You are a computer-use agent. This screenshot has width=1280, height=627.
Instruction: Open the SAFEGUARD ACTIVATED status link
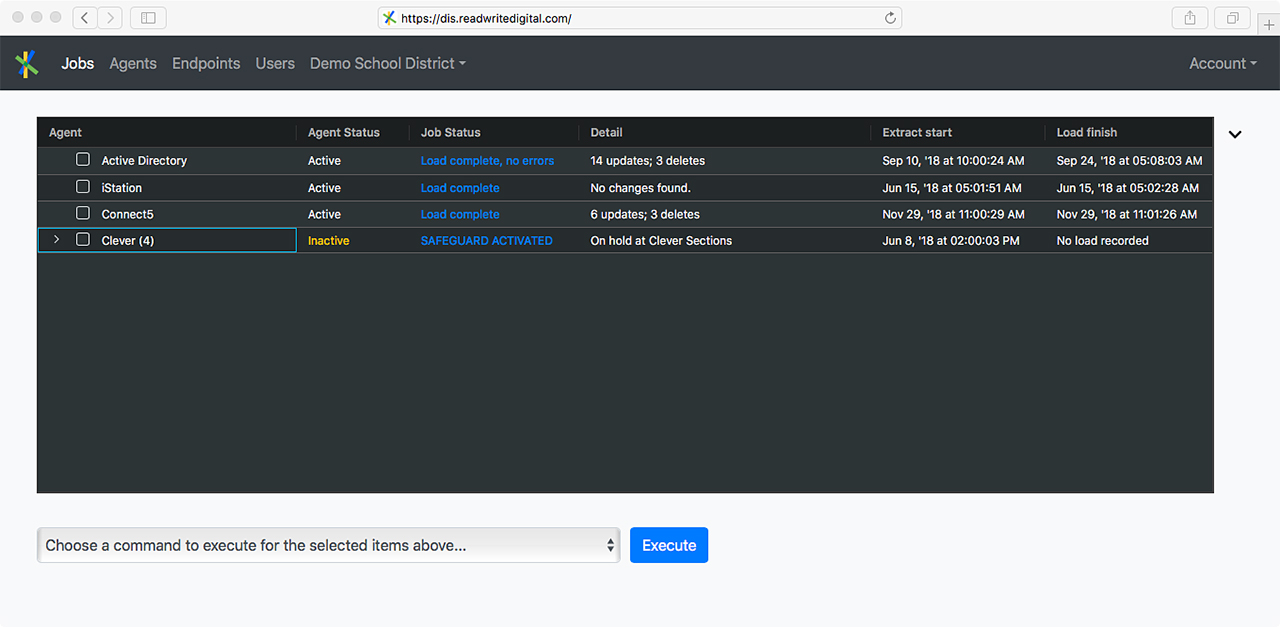(x=486, y=241)
